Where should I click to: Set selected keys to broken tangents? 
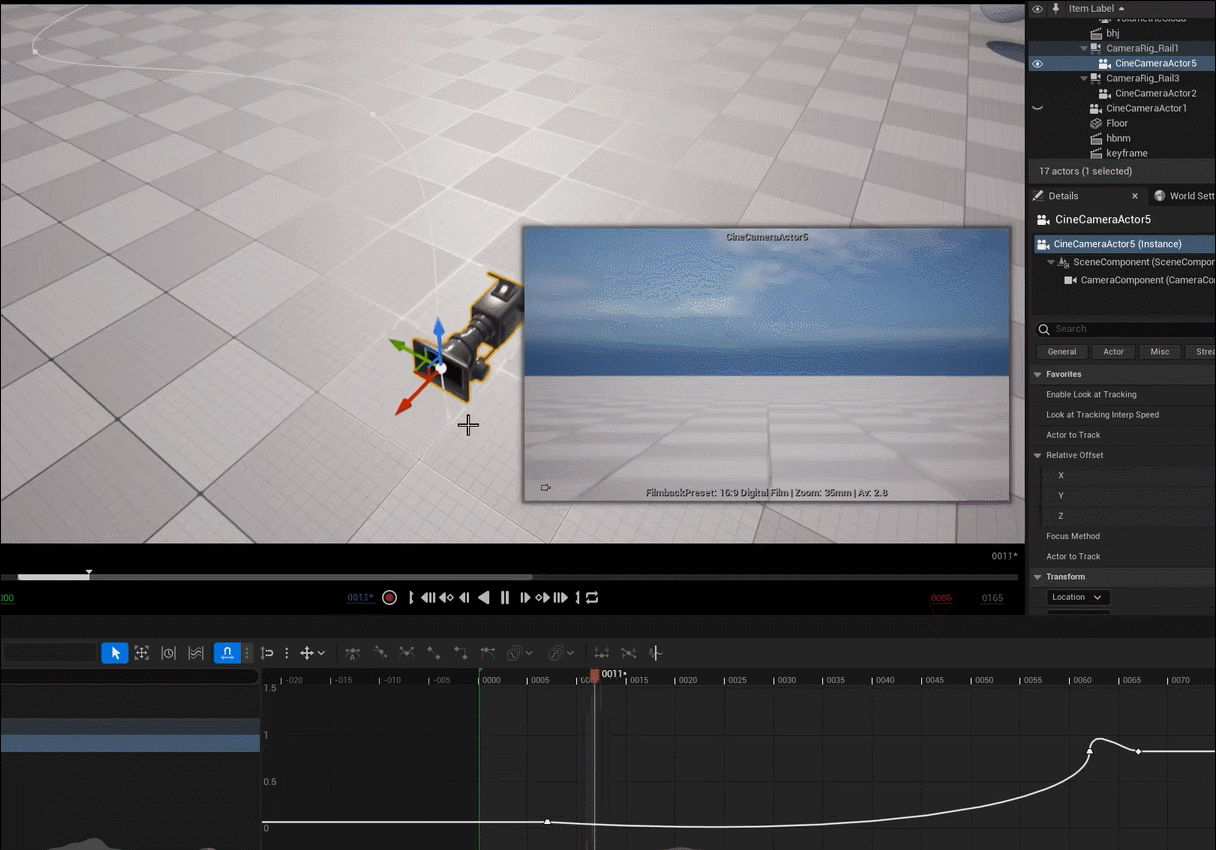[x=407, y=653]
